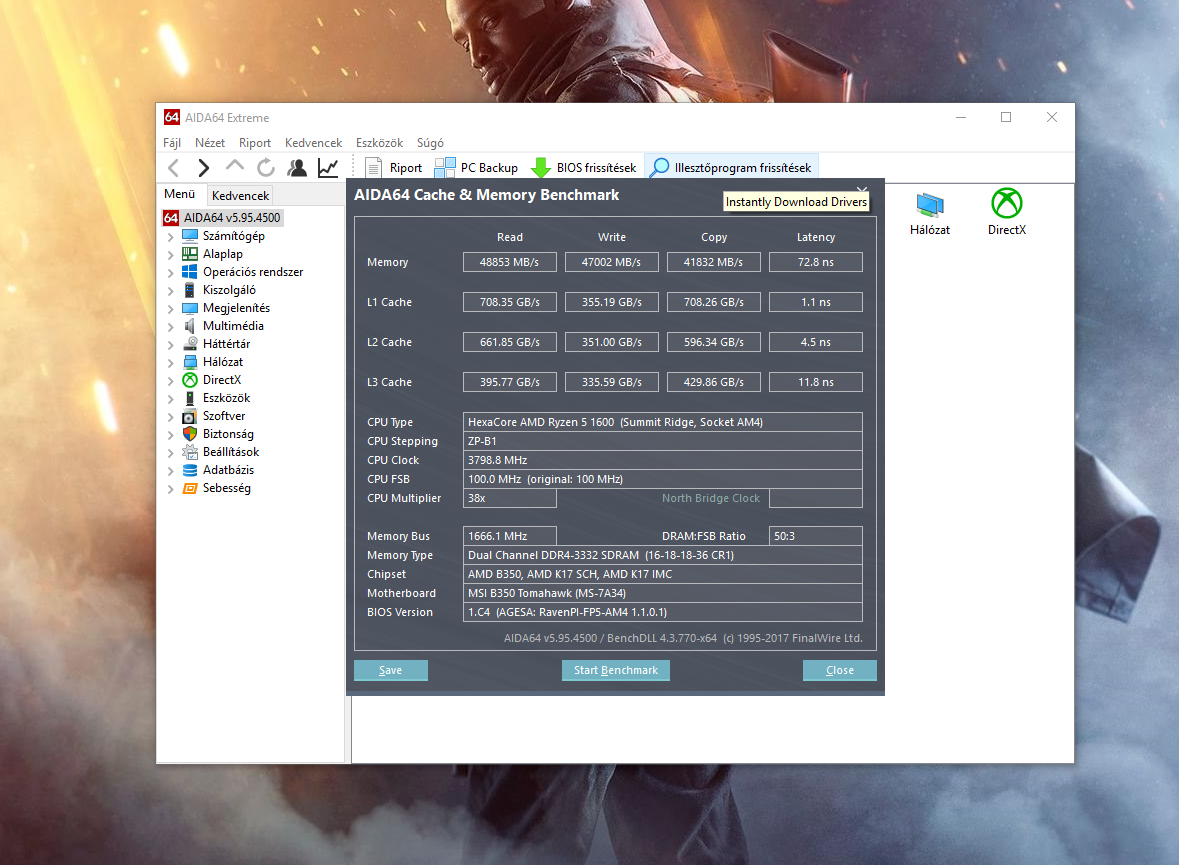Select the Megjelenítés tree icon
Screen dimensions: 1179x865
pos(190,308)
